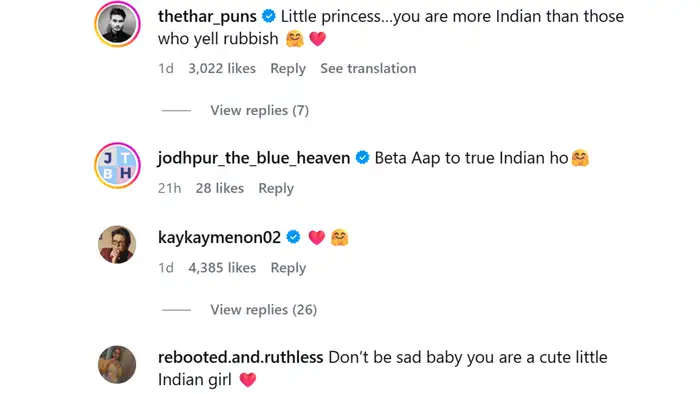Viewport: 700px width, 394px height.
Task: Reply to kaykaymenon02 comment
Action: point(288,268)
